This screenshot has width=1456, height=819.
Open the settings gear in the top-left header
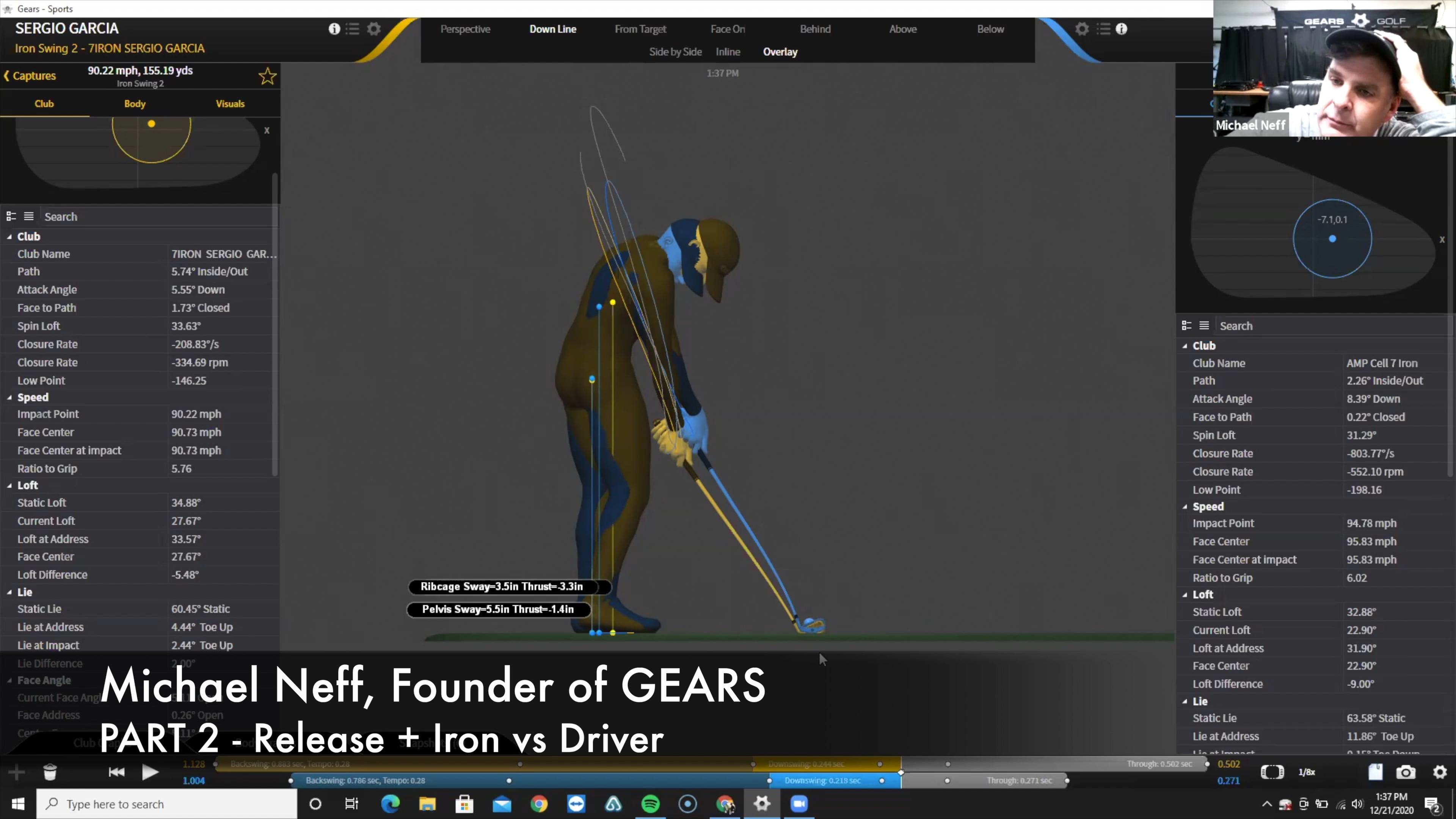pyautogui.click(x=373, y=29)
